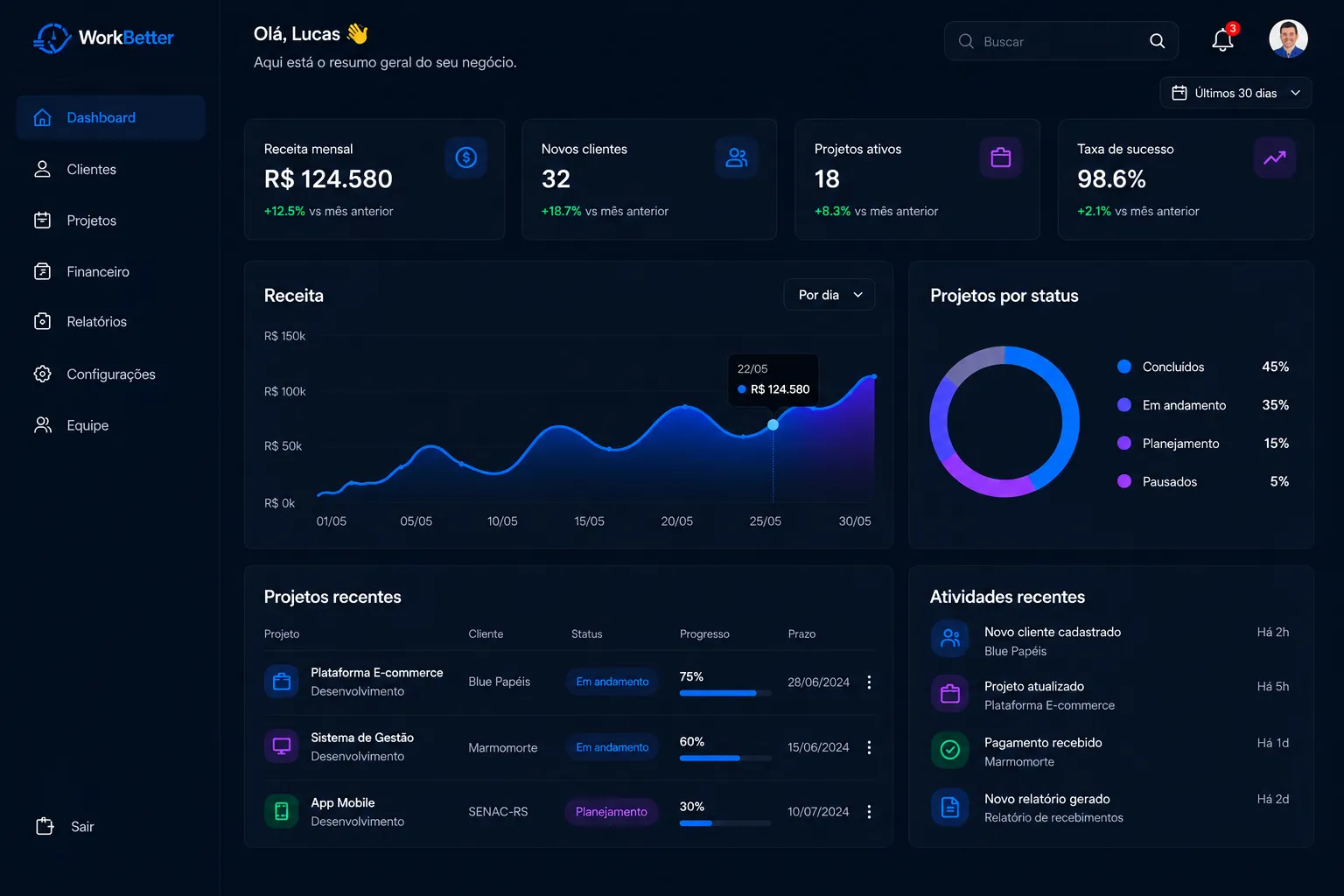Click the Concluídos legend color dot

click(x=1124, y=367)
